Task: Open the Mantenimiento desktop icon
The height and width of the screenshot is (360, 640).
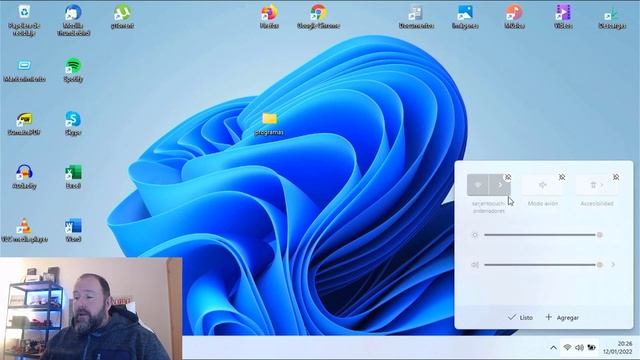Action: tap(24, 70)
